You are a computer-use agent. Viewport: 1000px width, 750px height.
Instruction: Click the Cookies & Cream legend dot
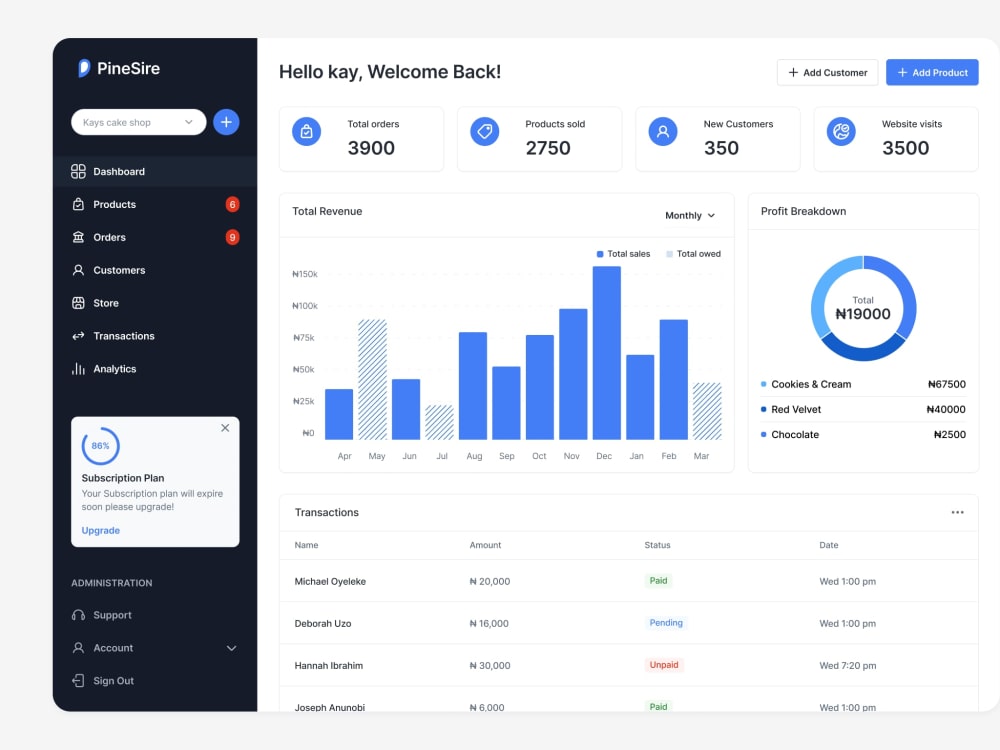[x=763, y=384]
